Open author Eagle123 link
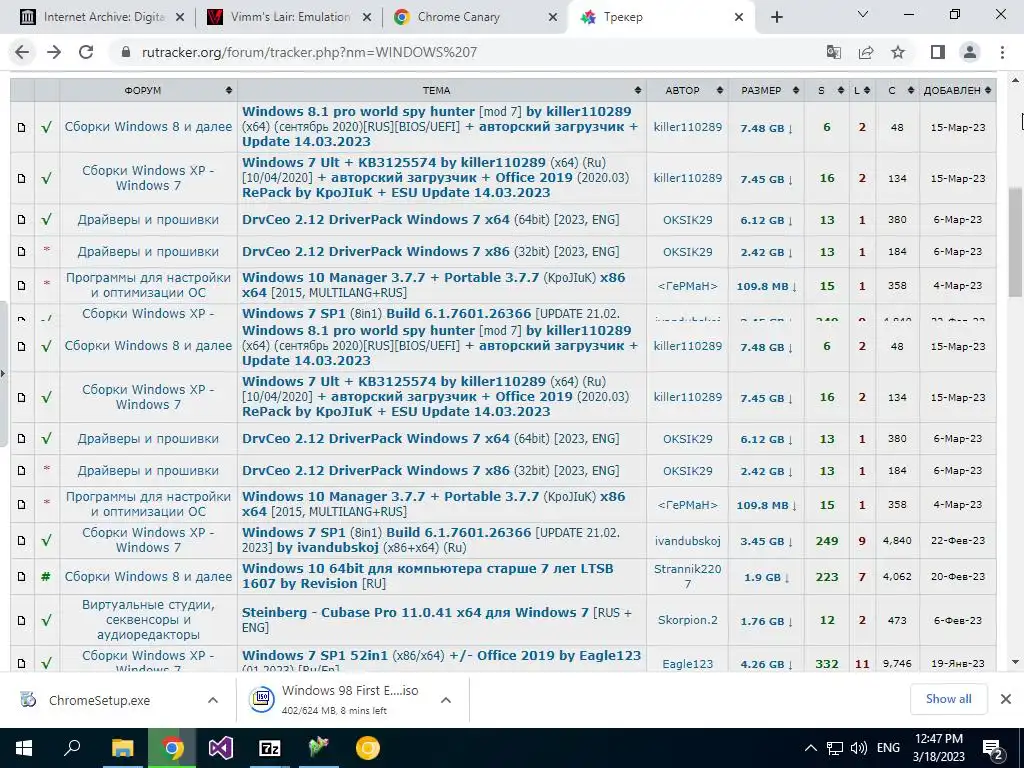The height and width of the screenshot is (768, 1024). coord(688,664)
